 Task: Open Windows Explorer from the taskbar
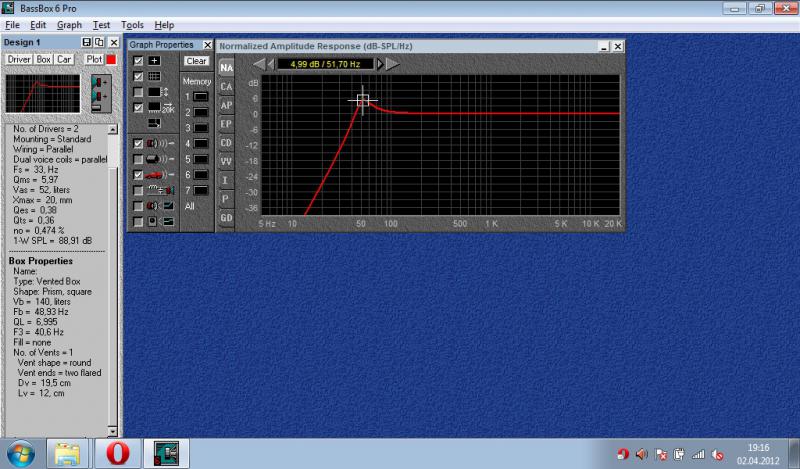tap(67, 454)
